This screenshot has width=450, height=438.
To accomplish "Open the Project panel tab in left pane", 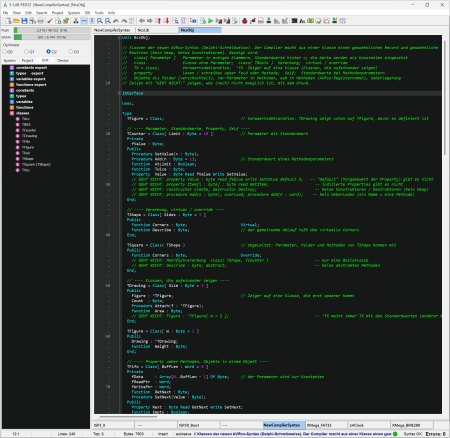I will [x=27, y=60].
